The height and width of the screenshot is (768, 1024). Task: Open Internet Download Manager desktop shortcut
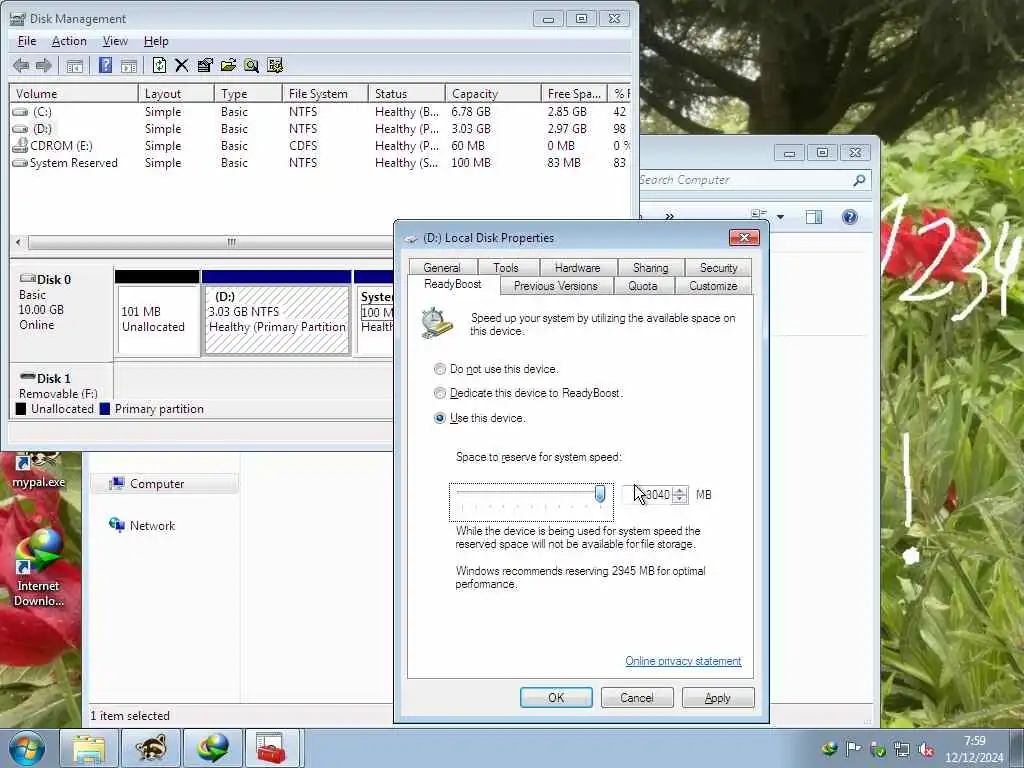(x=39, y=568)
